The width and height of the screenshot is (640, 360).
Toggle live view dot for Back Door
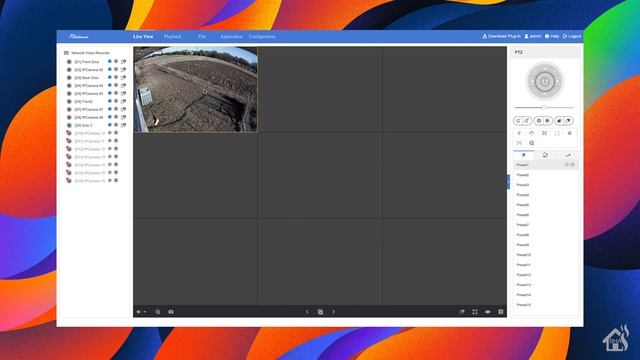pyautogui.click(x=110, y=78)
